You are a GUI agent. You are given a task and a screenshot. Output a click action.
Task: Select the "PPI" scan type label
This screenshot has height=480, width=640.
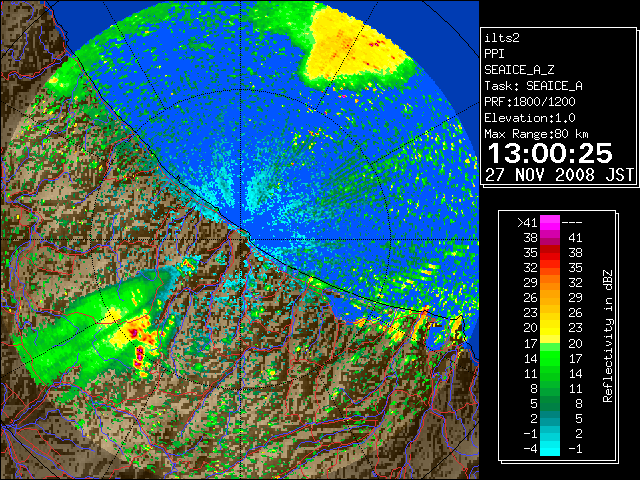[494, 54]
